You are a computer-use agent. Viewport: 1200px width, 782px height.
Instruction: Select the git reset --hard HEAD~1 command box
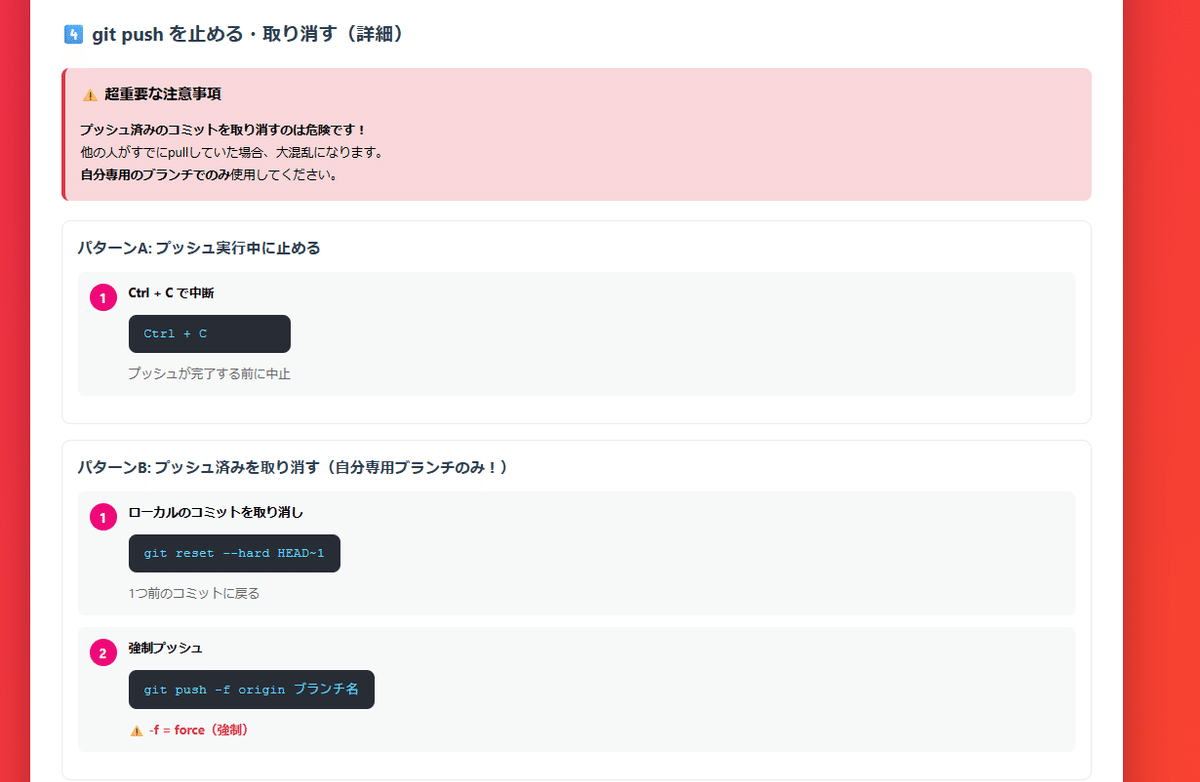coord(234,553)
